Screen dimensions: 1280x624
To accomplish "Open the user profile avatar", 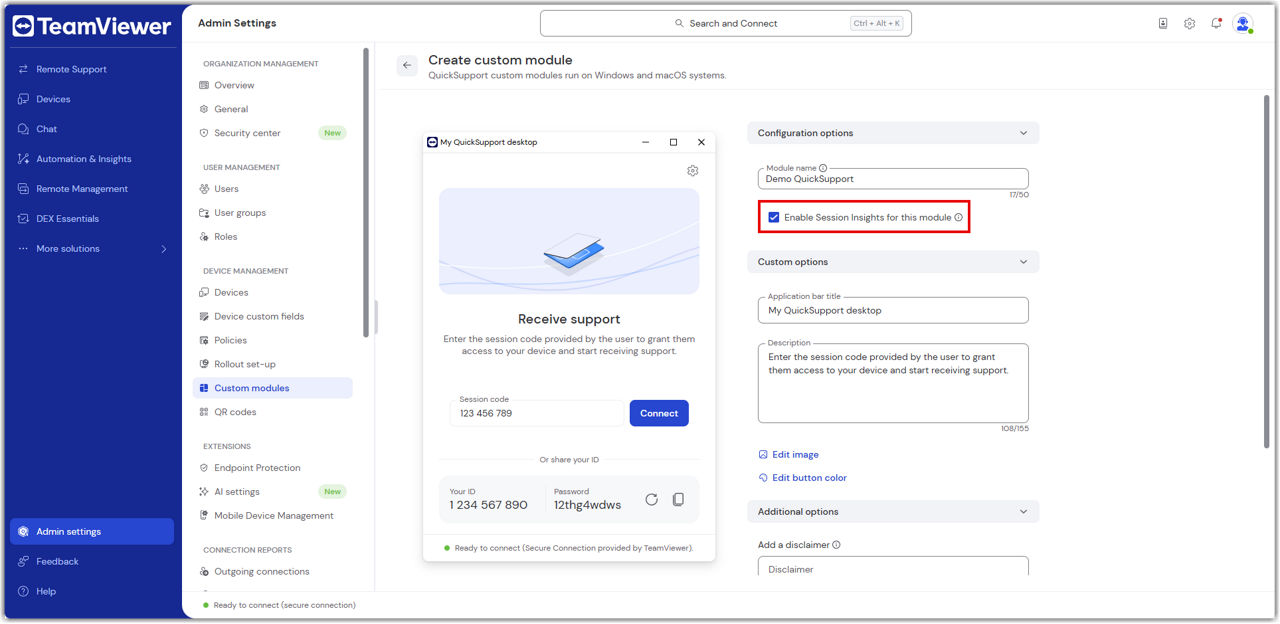I will [x=1243, y=23].
